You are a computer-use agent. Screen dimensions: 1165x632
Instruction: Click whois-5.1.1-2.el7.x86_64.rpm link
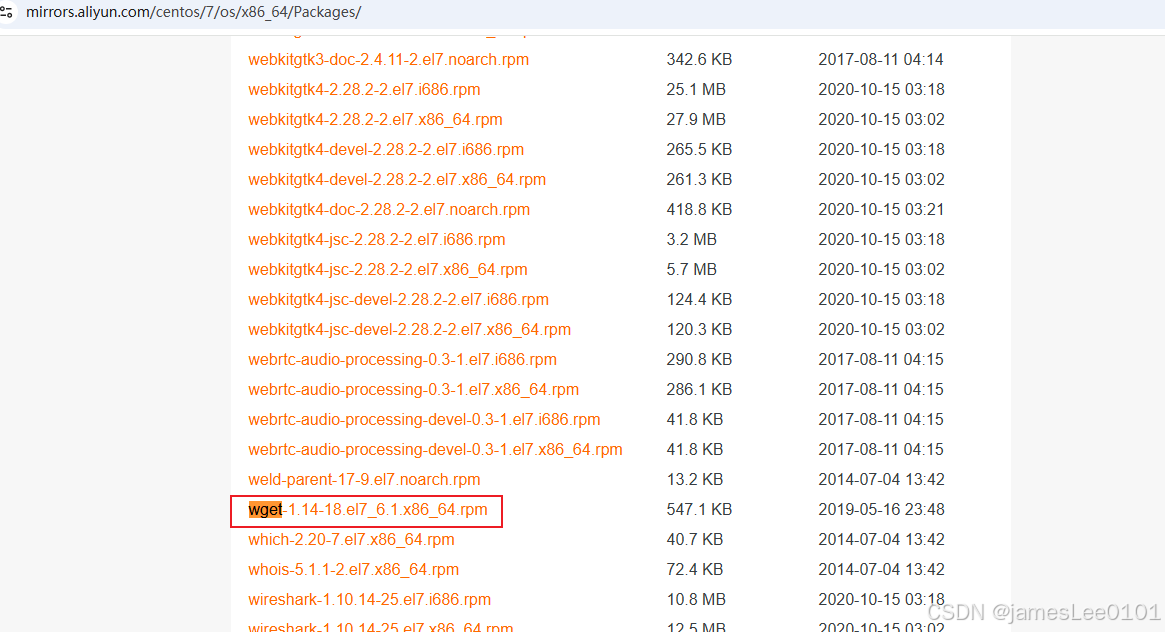353,570
